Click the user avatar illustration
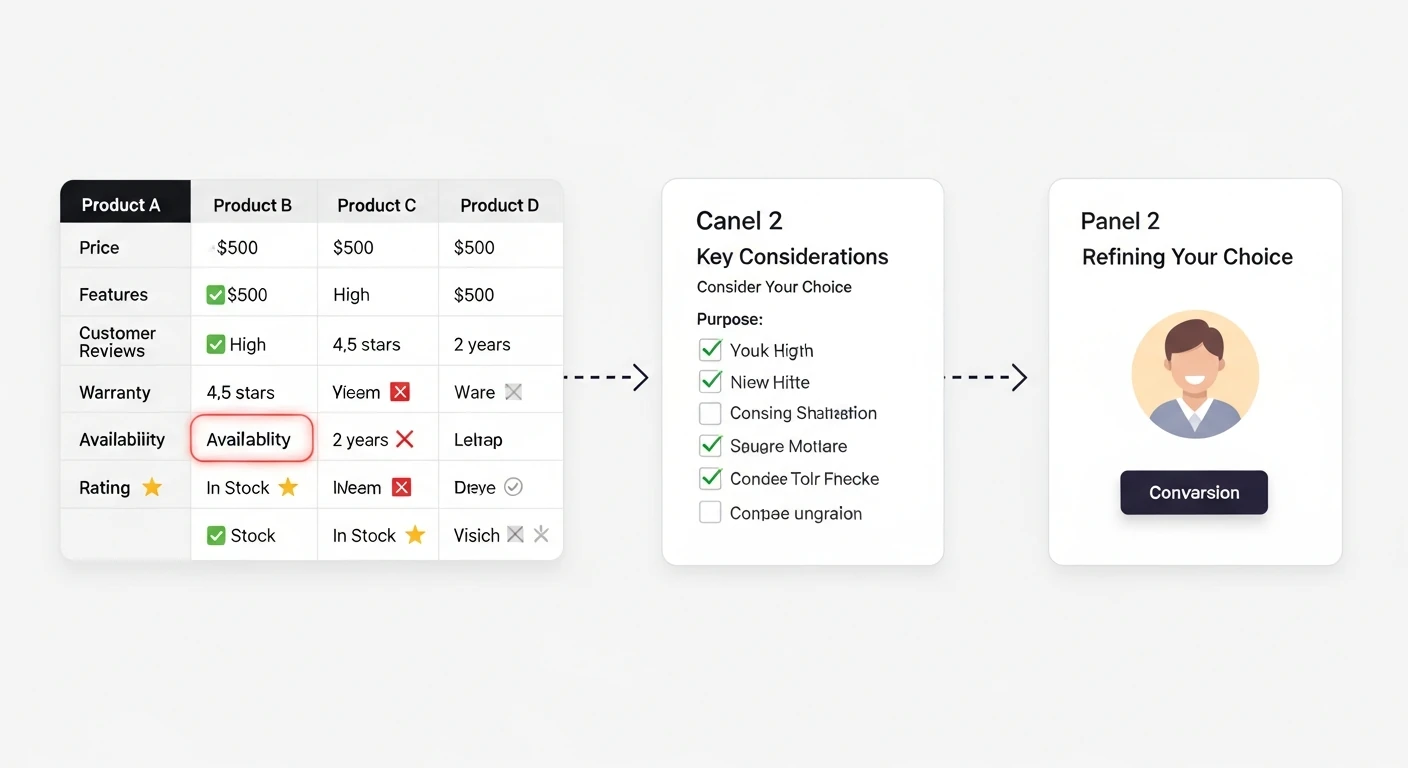The width and height of the screenshot is (1408, 768). 1195,374
